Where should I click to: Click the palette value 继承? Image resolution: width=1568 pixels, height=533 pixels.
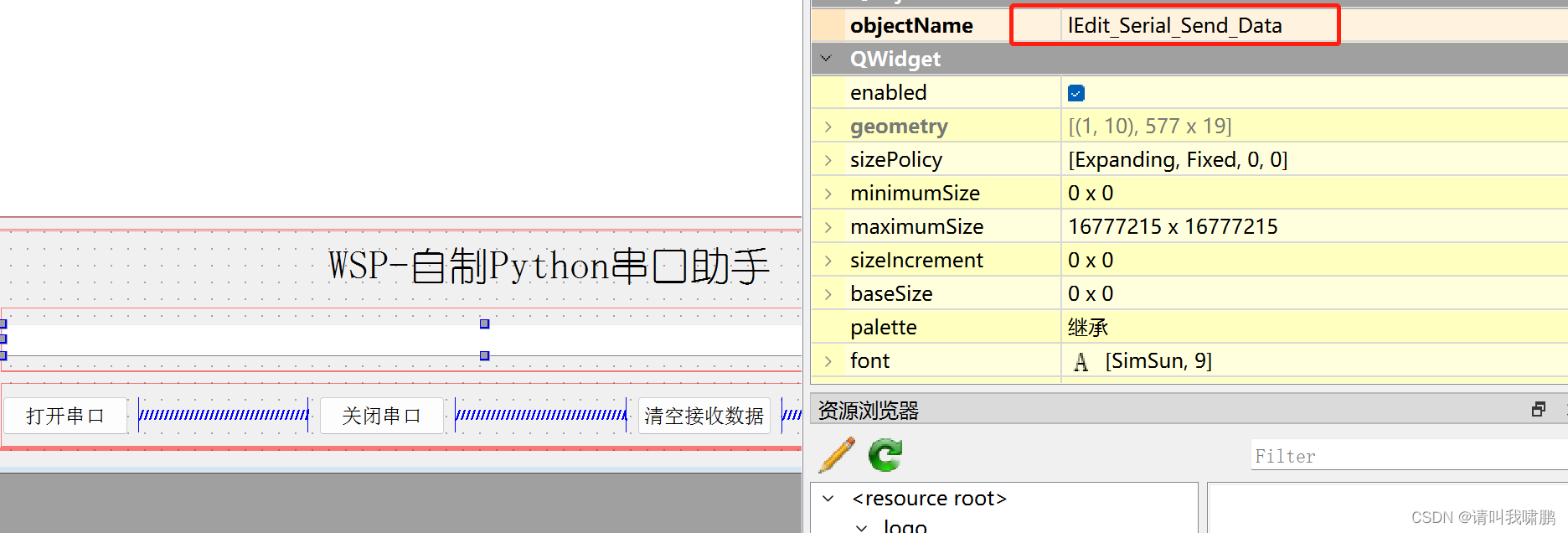pyautogui.click(x=1088, y=328)
